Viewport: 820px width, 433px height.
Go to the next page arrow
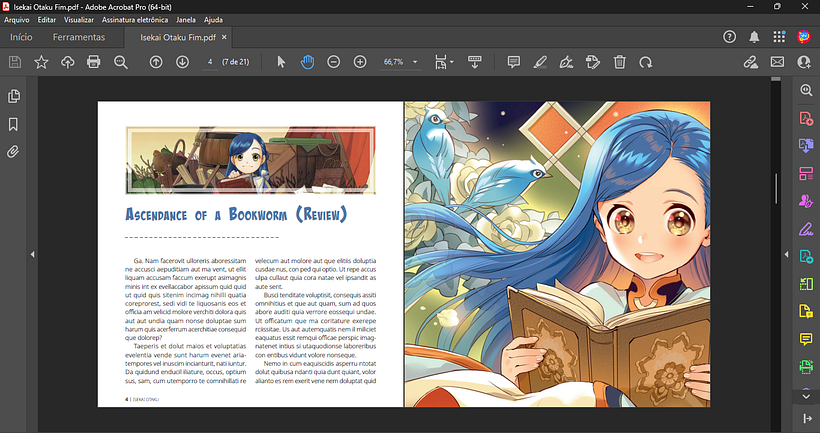pos(182,62)
